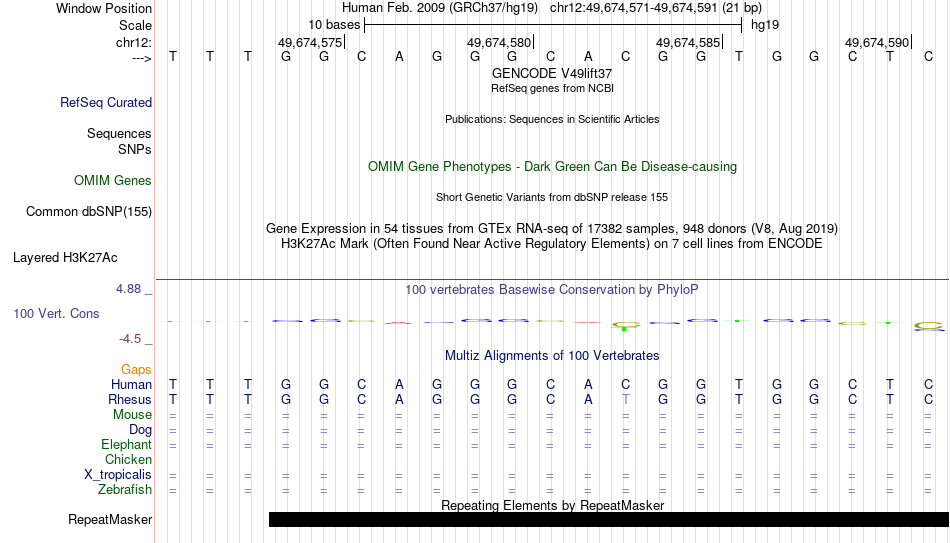The height and width of the screenshot is (543, 950).
Task: Click the grayed T mismatch in Rhesus row
Action: 626,400
